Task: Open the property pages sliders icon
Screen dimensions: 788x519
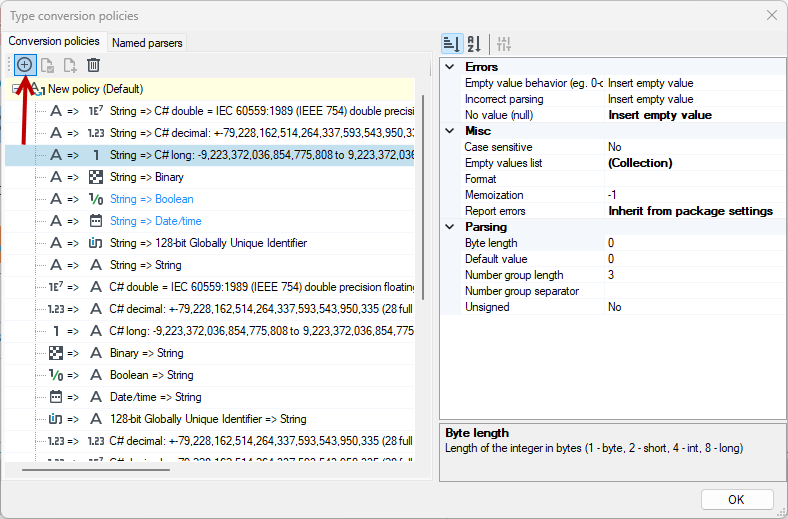Action: point(504,44)
